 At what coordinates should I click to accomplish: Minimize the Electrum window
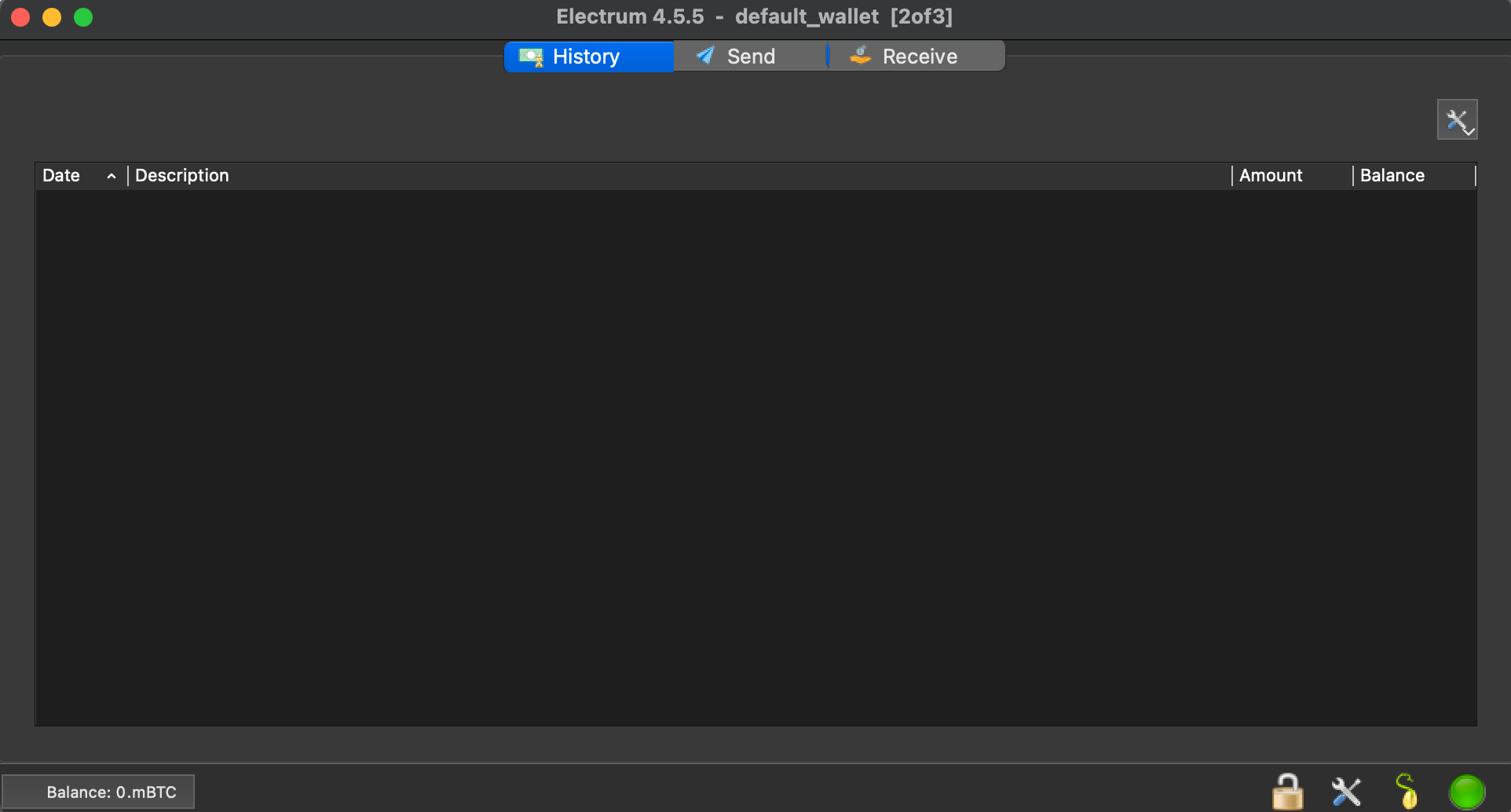click(52, 17)
